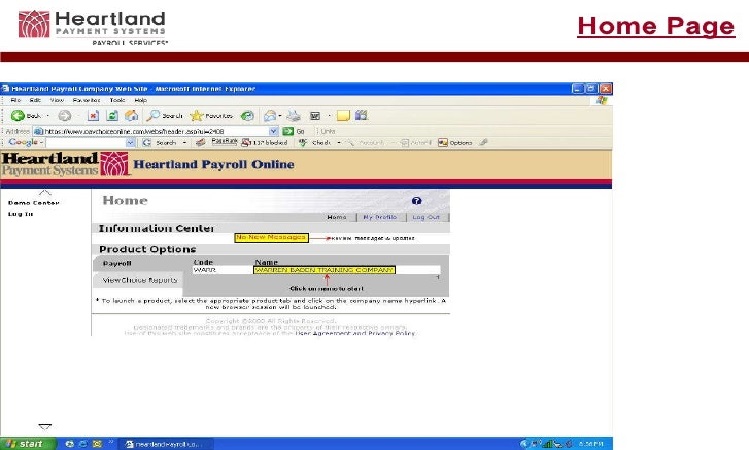Click the Google toolbar logo

[23, 142]
